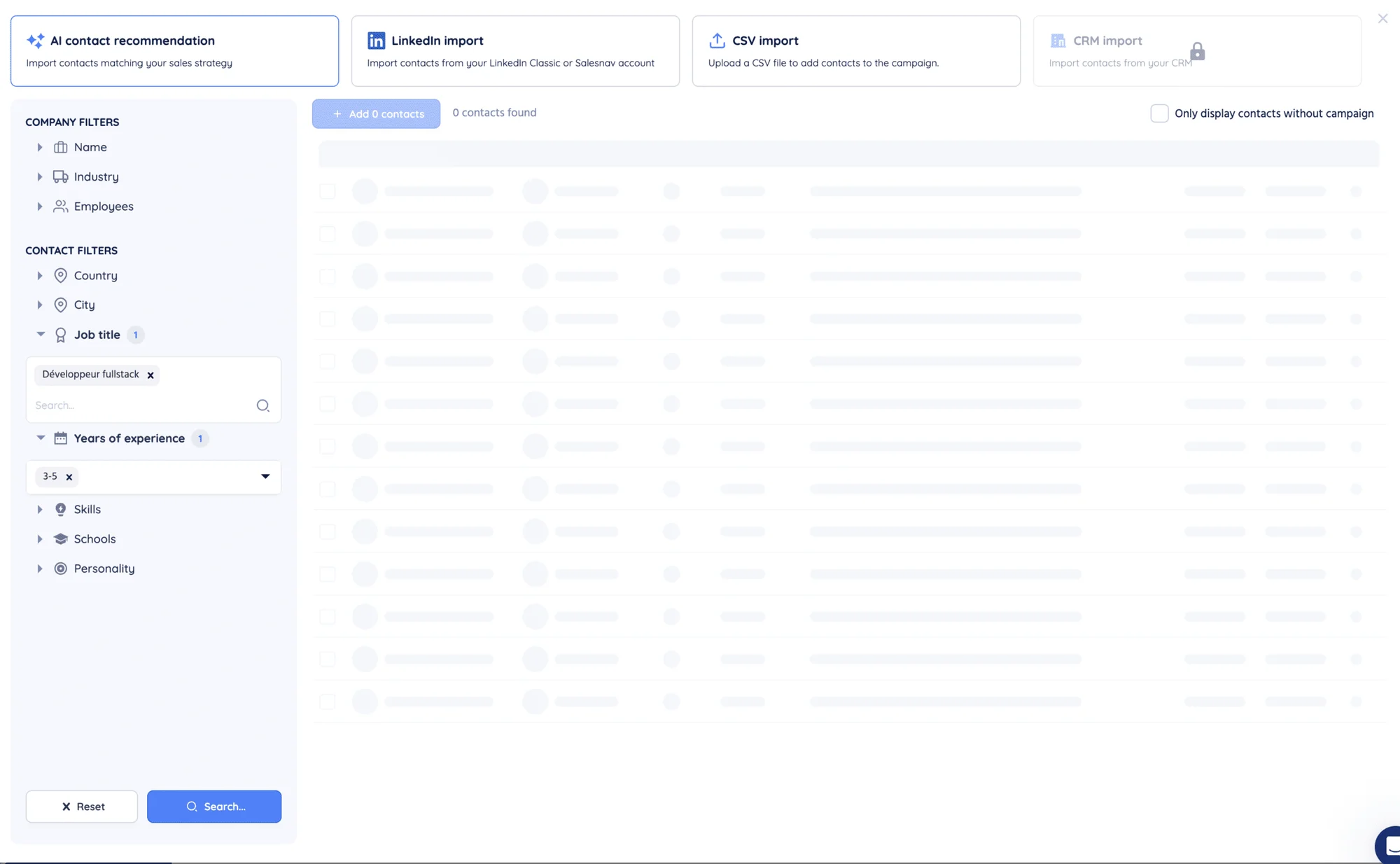Click 'Import contacts matching your sales strategy' text
Image resolution: width=1400 pixels, height=864 pixels.
pos(129,63)
